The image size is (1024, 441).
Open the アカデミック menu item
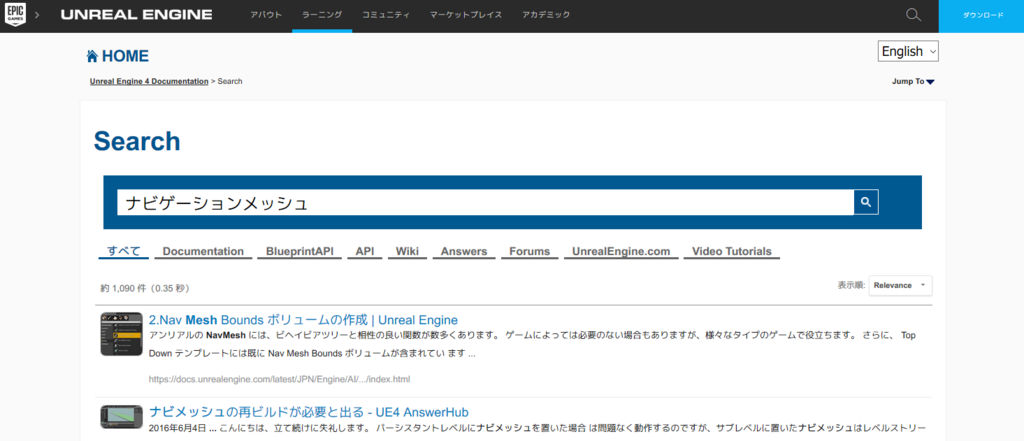[x=546, y=14]
